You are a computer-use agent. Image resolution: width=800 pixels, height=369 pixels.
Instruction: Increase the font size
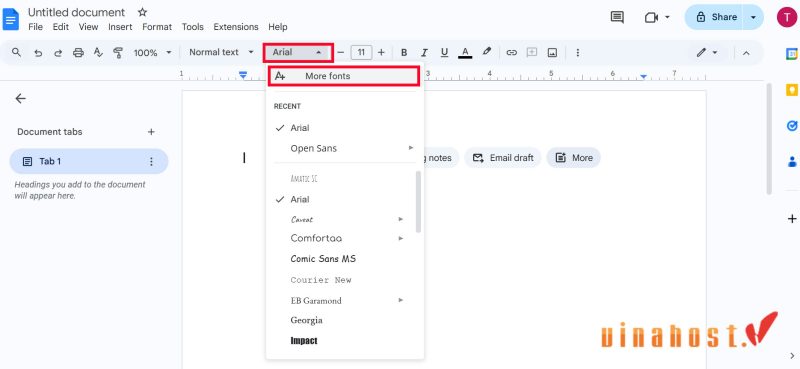click(381, 53)
